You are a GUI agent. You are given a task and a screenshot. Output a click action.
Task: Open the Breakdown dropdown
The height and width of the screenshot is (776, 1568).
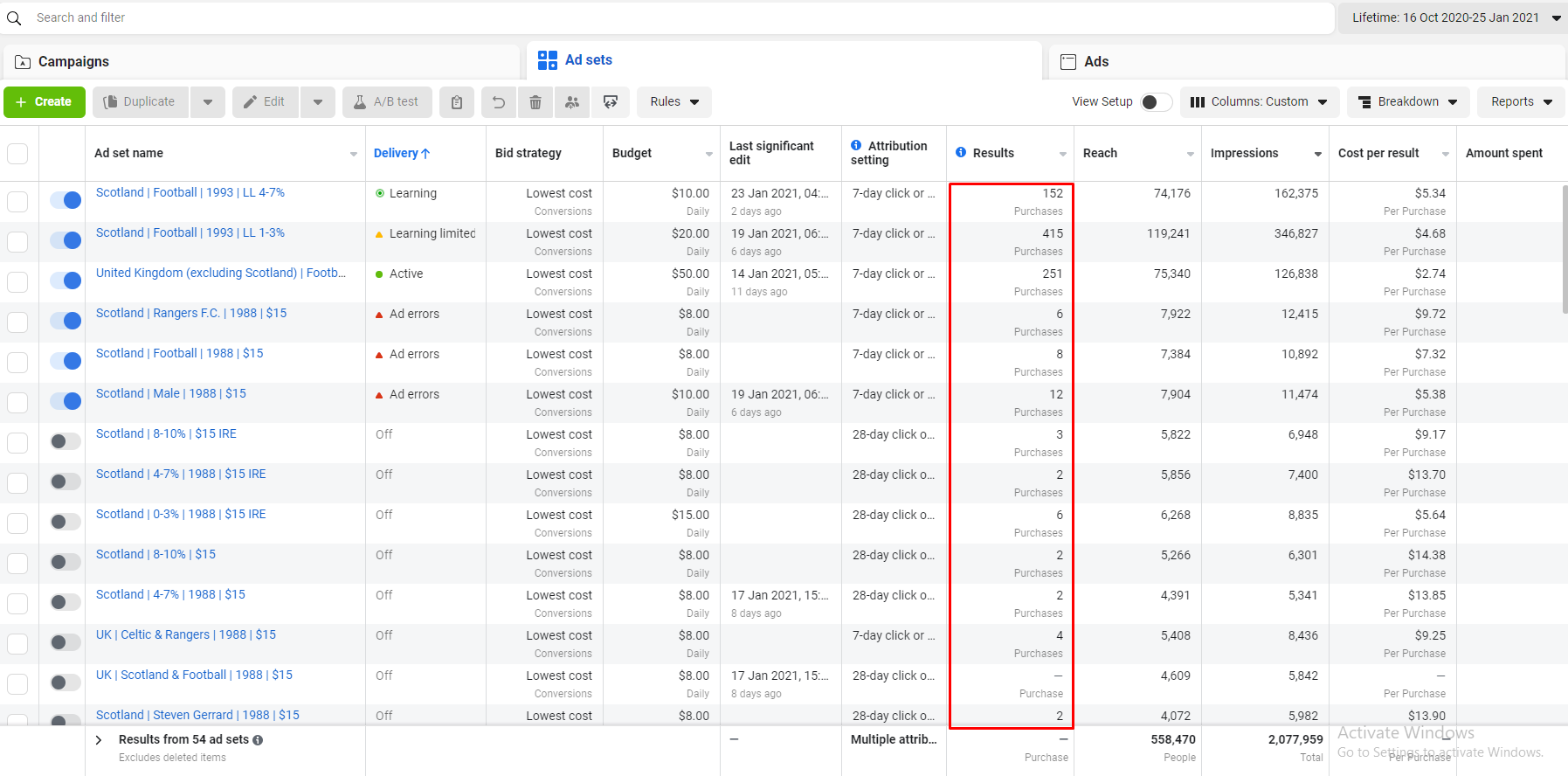click(x=1408, y=102)
